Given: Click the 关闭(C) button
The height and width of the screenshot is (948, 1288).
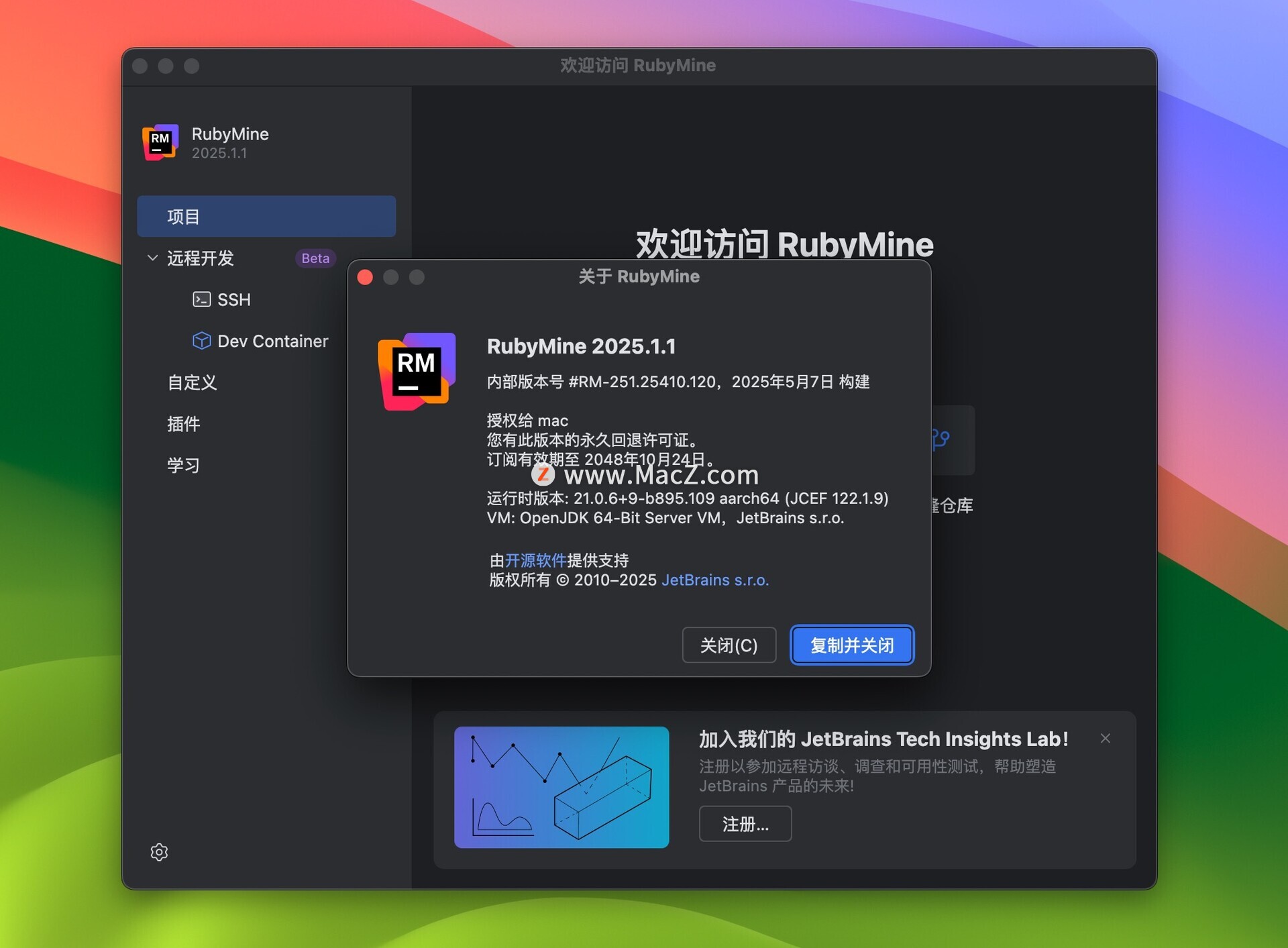Looking at the screenshot, I should point(729,645).
